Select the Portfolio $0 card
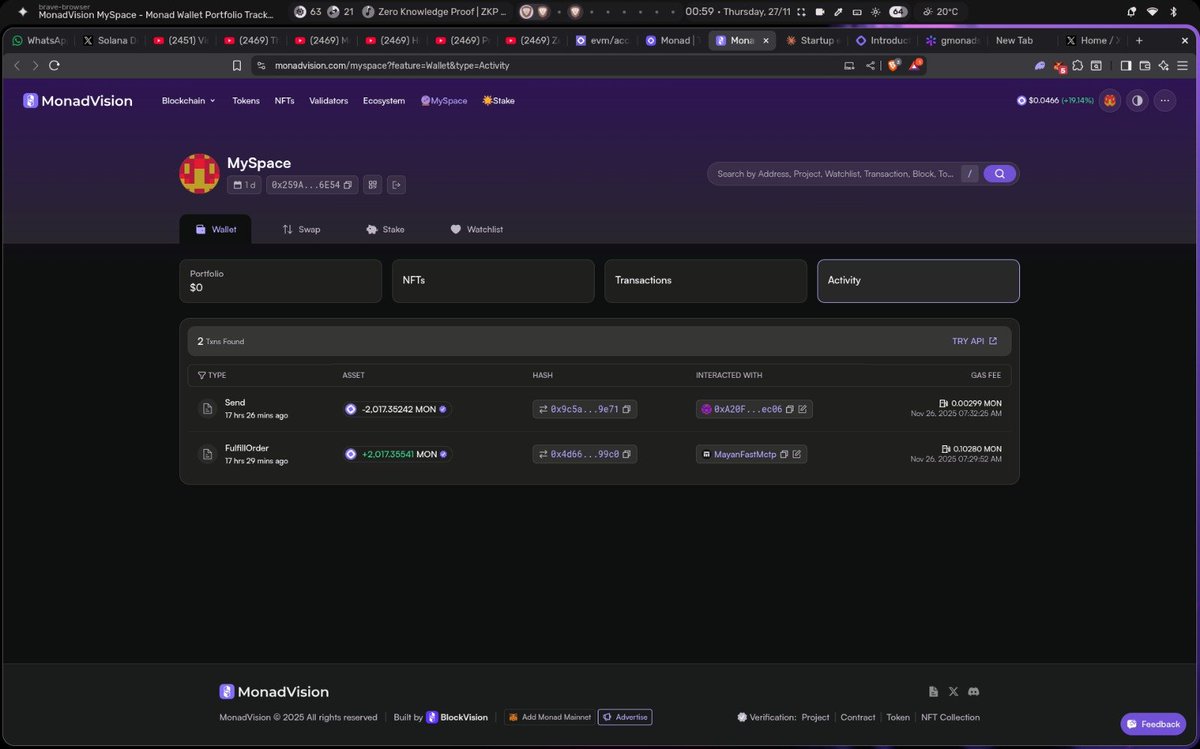This screenshot has width=1200, height=749. (x=281, y=281)
